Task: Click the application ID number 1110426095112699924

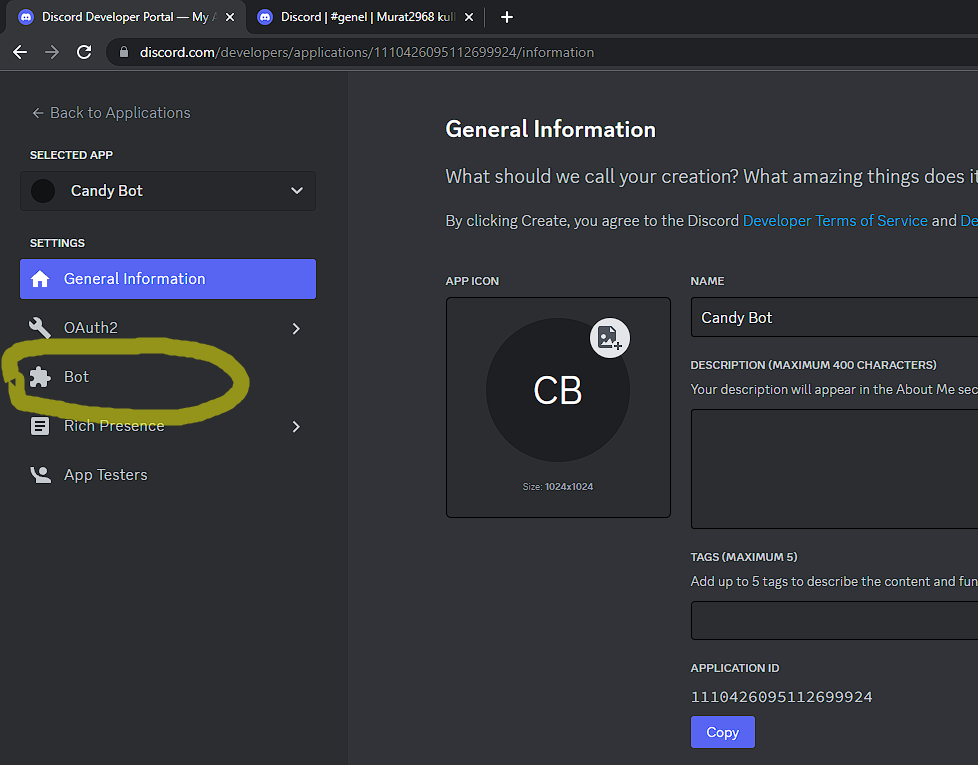Action: coord(782,697)
